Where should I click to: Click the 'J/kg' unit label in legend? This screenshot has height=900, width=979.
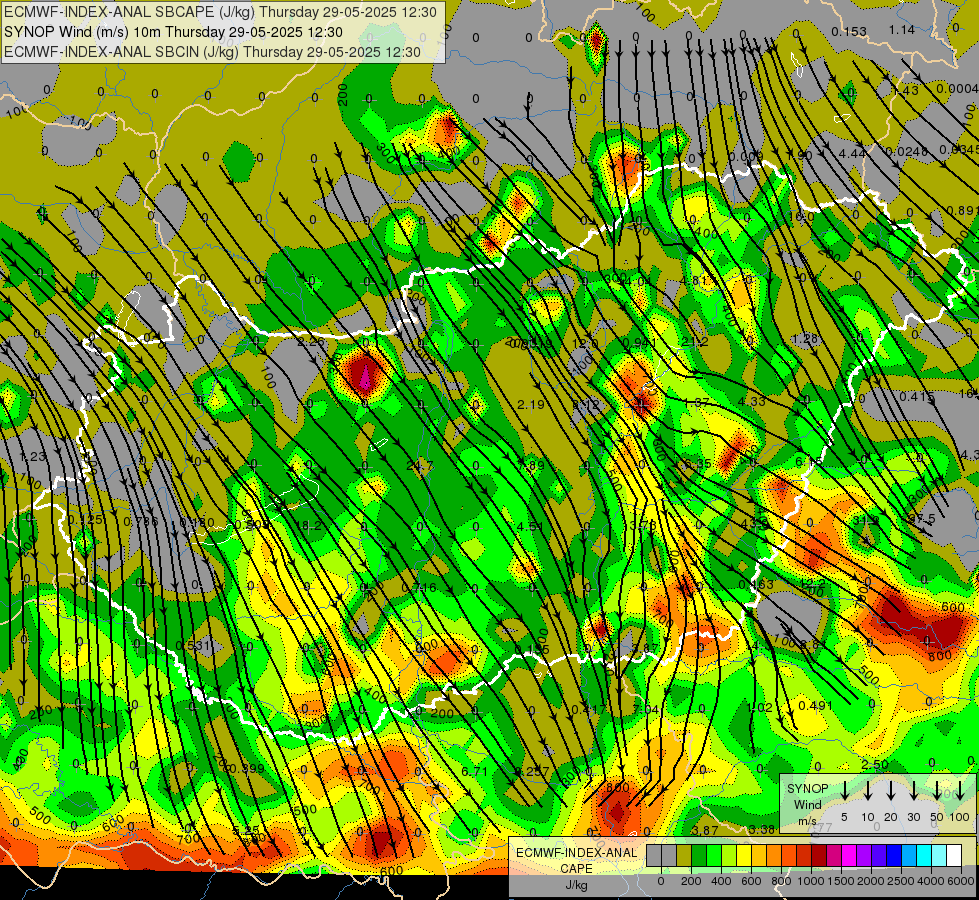click(577, 885)
